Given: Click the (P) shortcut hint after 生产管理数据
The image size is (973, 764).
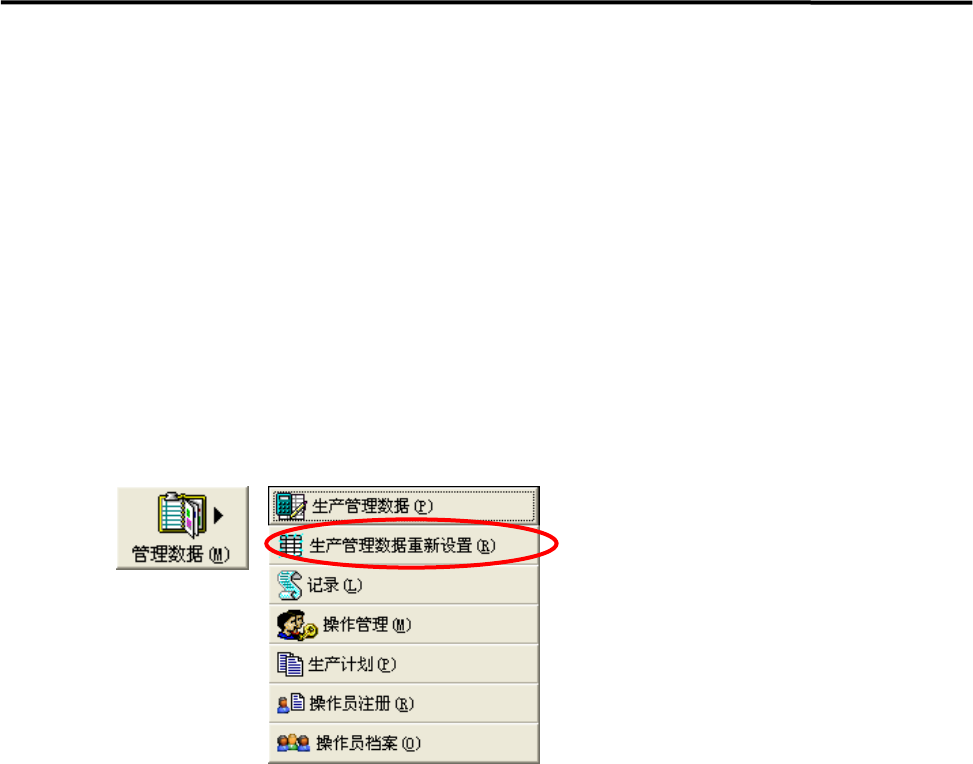Looking at the screenshot, I should click(x=423, y=506).
